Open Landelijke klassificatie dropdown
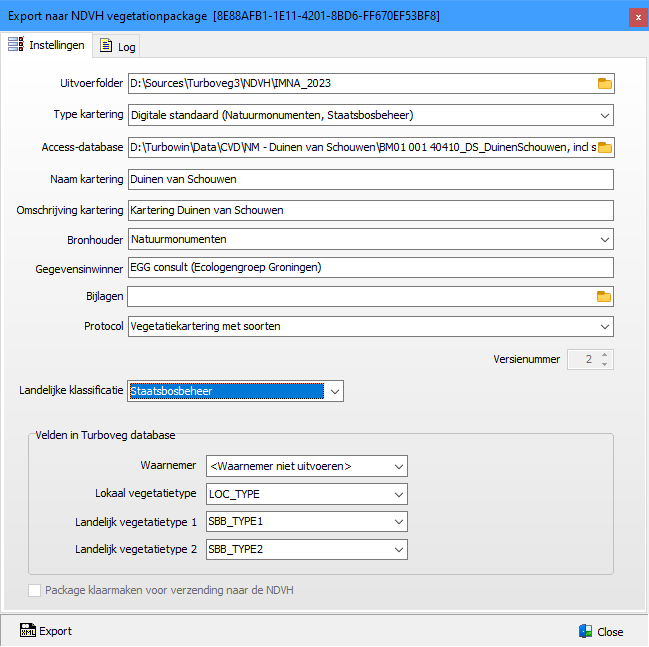Screen dimensions: 649x647 click(335, 391)
